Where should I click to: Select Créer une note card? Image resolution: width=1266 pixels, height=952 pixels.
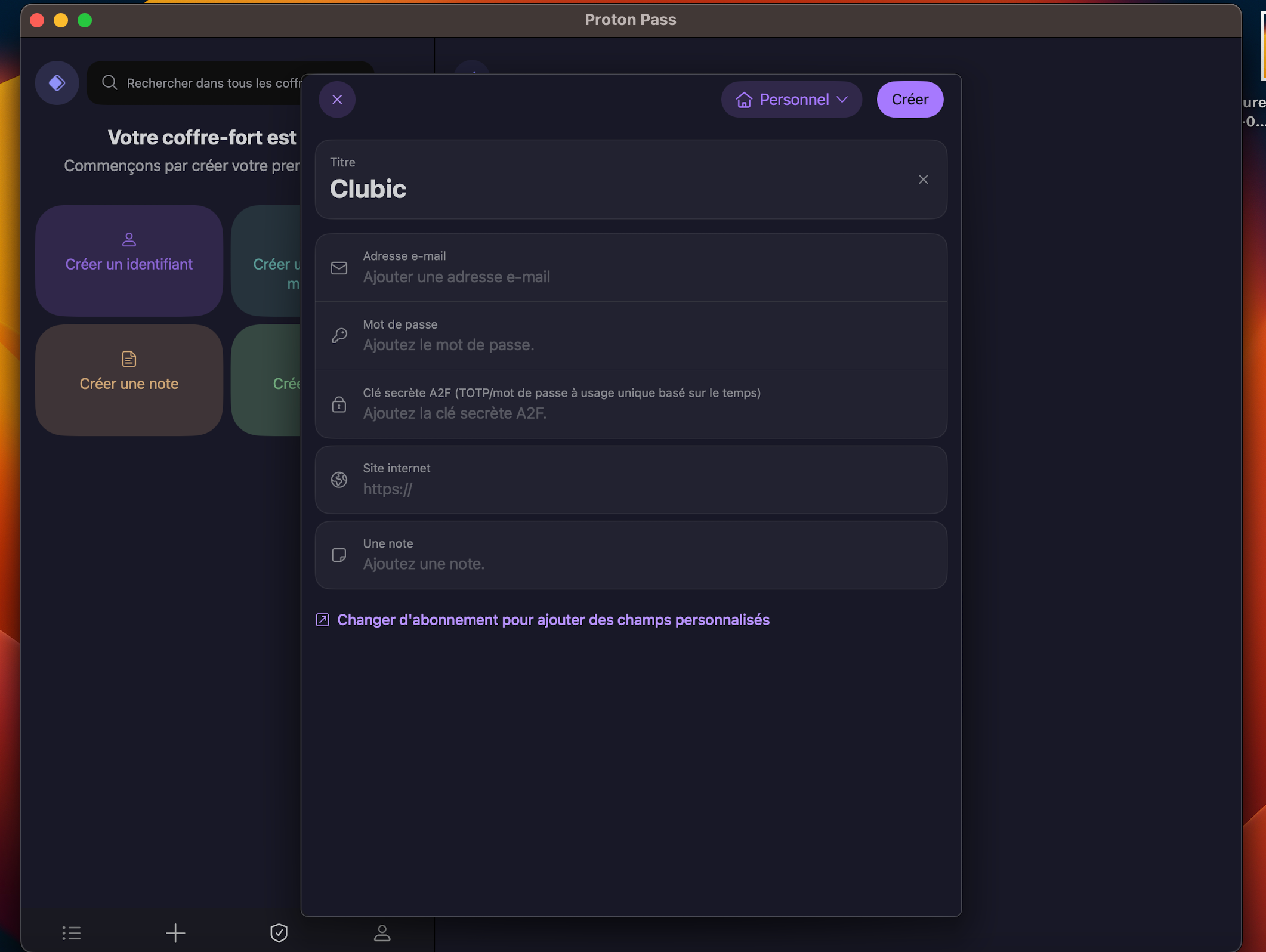point(129,380)
